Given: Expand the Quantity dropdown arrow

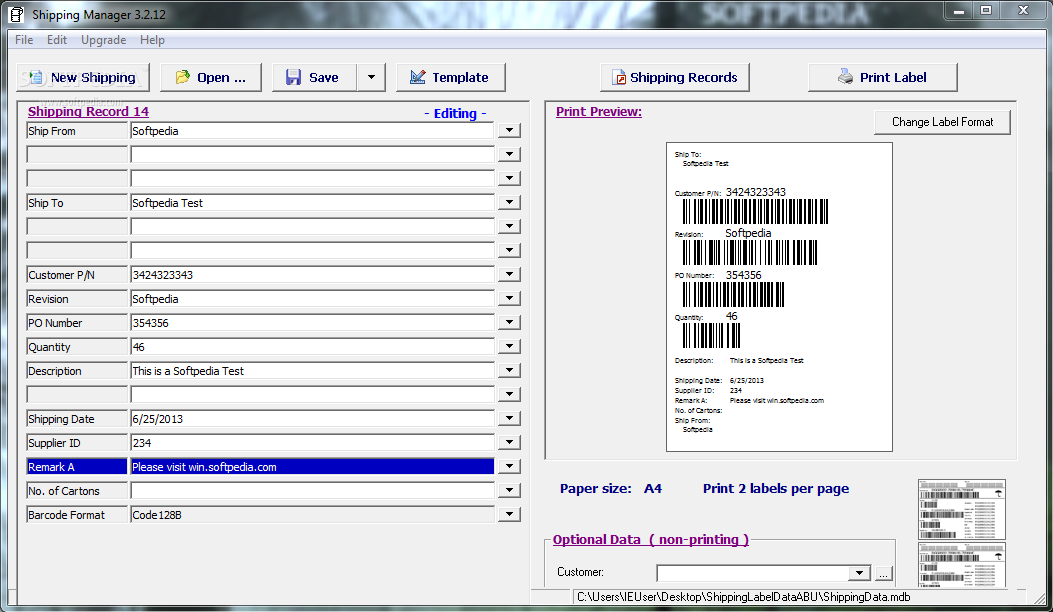Looking at the screenshot, I should [x=510, y=347].
